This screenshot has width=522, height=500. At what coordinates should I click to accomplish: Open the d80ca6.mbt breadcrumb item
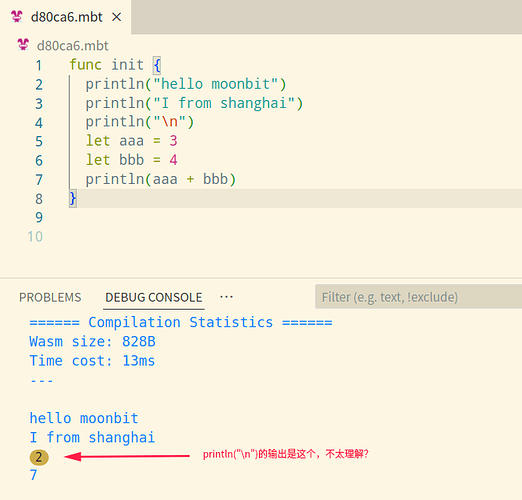click(73, 46)
